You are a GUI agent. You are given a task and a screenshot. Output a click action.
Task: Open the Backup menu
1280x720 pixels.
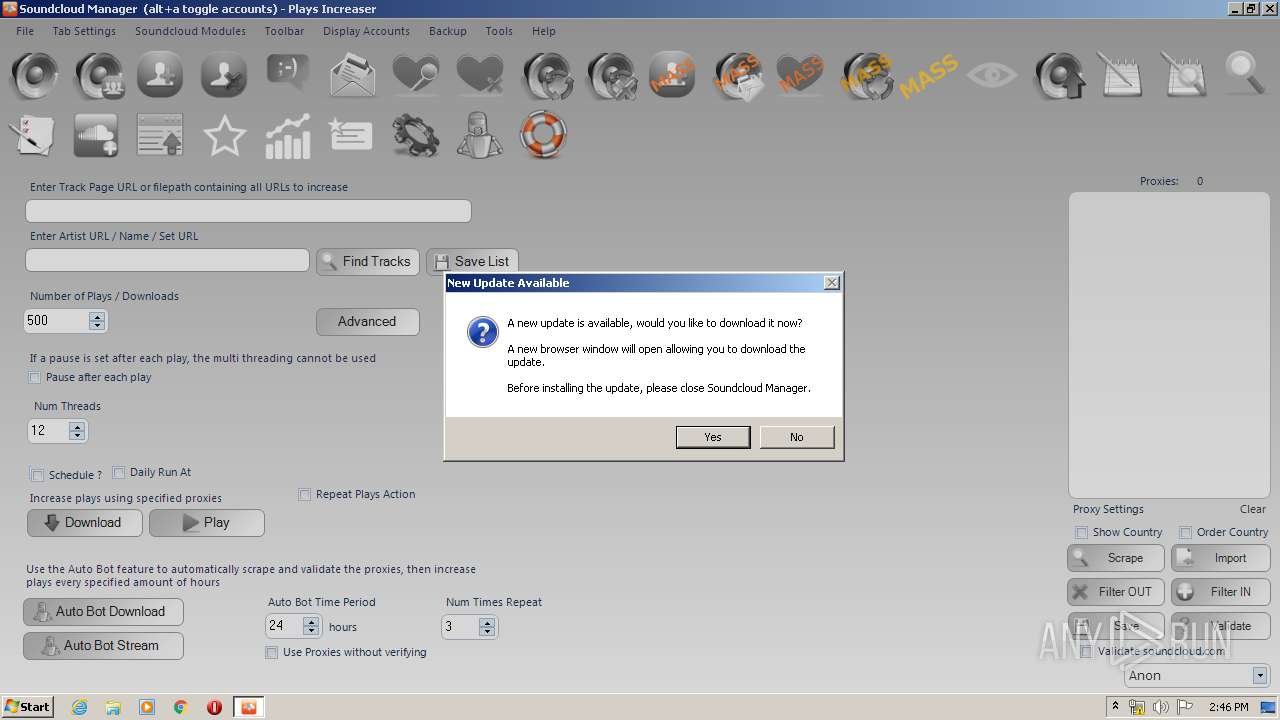point(448,31)
